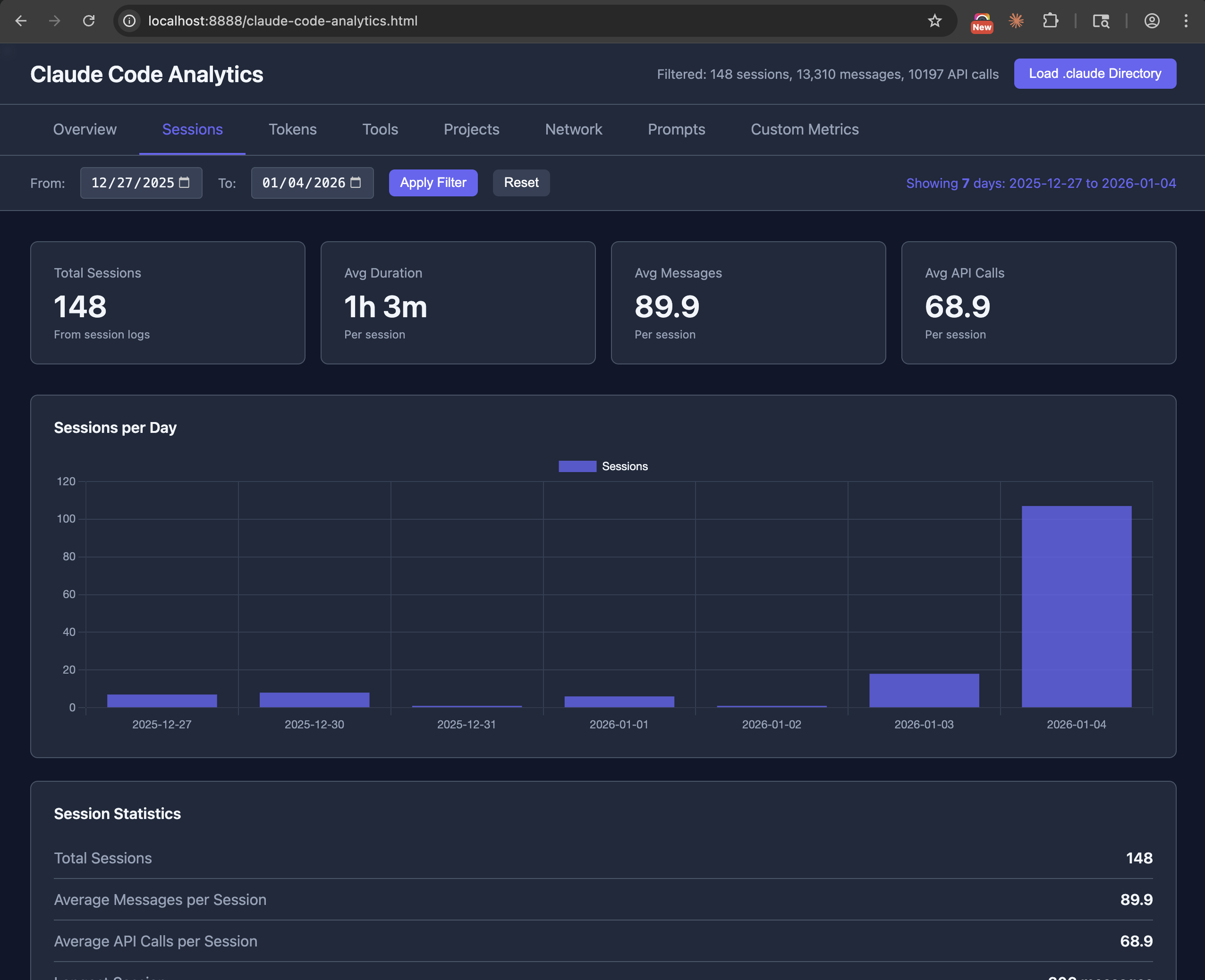
Task: Click the bookmark star in the address bar
Action: pos(935,21)
